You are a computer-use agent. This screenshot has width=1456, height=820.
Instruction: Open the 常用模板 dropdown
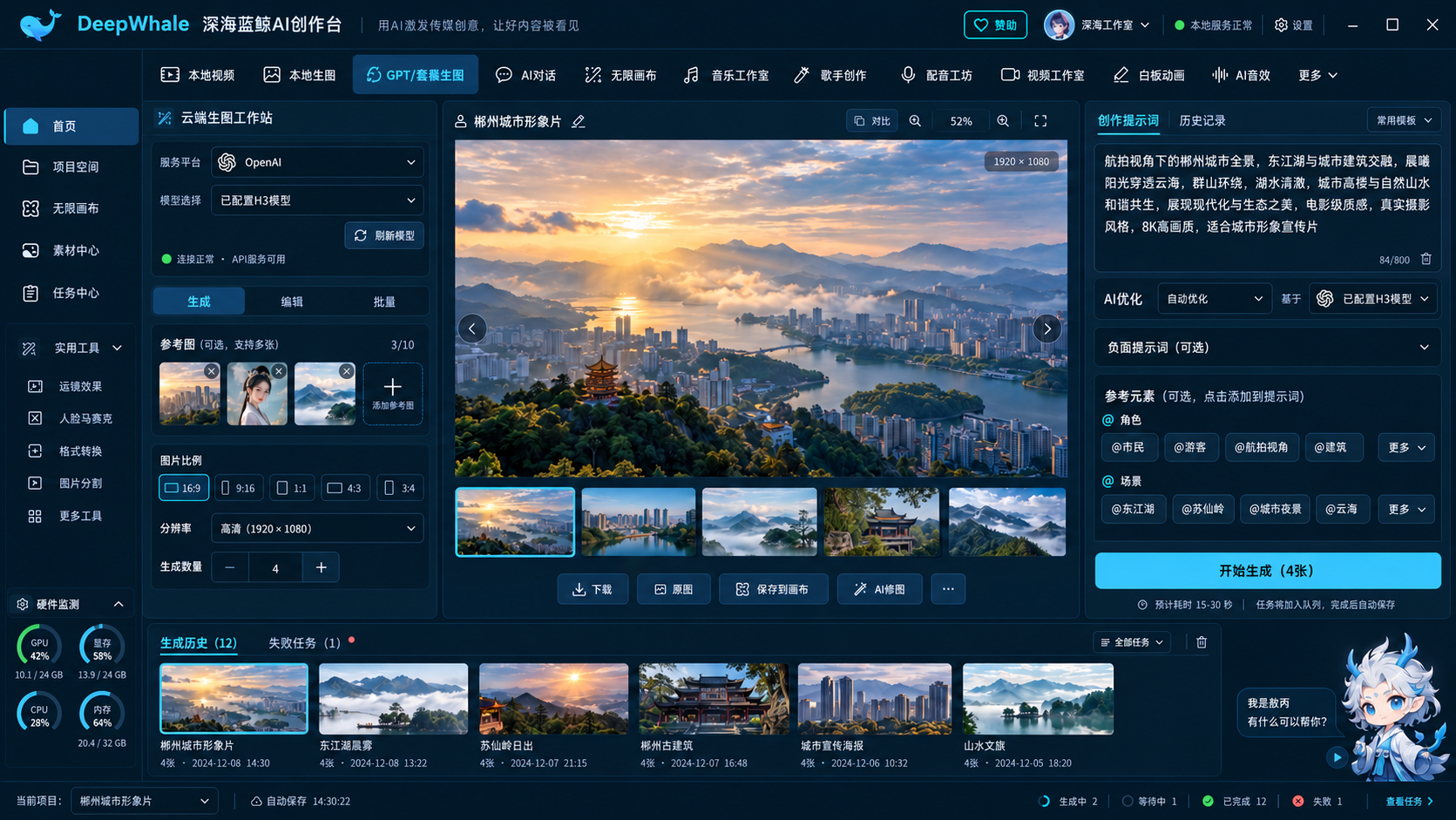[x=1404, y=121]
